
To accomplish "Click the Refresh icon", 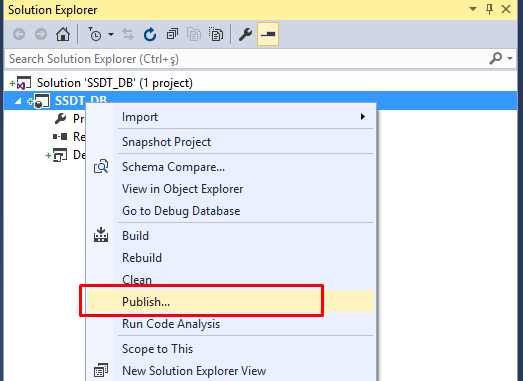I will click(150, 34).
